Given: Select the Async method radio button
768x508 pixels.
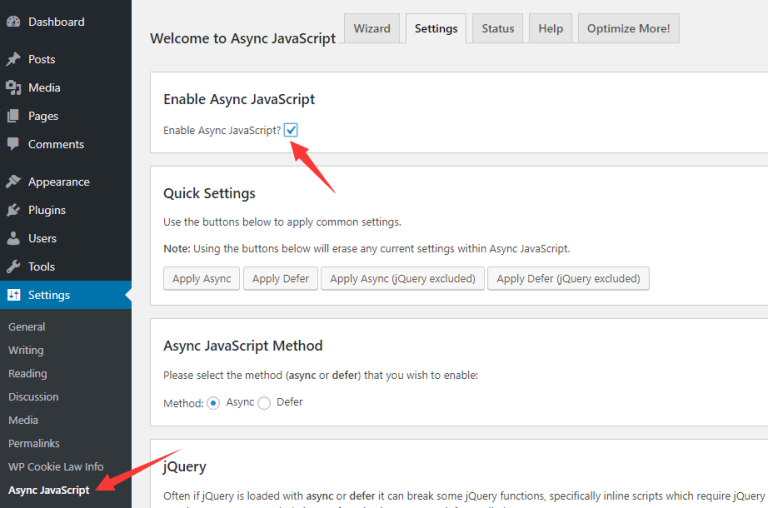Looking at the screenshot, I should pyautogui.click(x=213, y=403).
